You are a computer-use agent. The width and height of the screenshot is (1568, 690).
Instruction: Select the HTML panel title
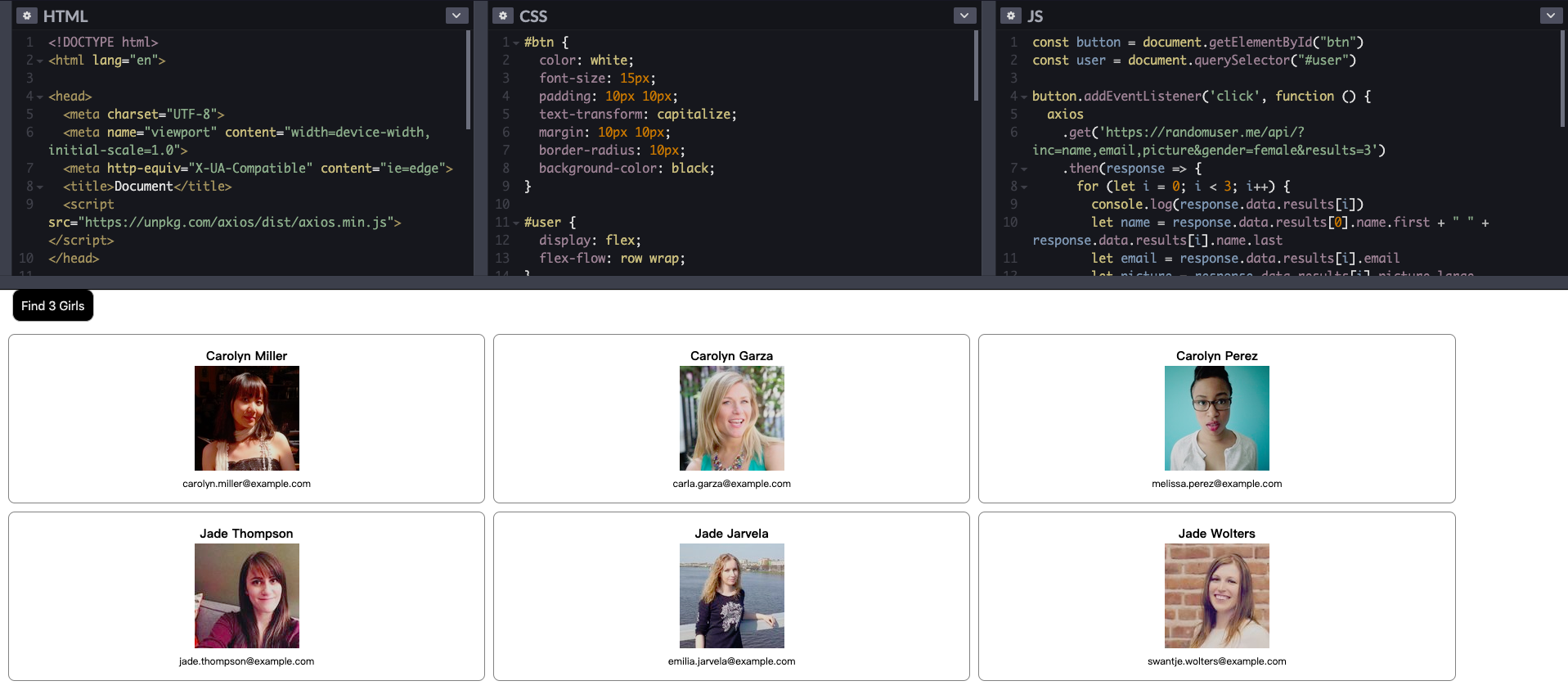[65, 16]
